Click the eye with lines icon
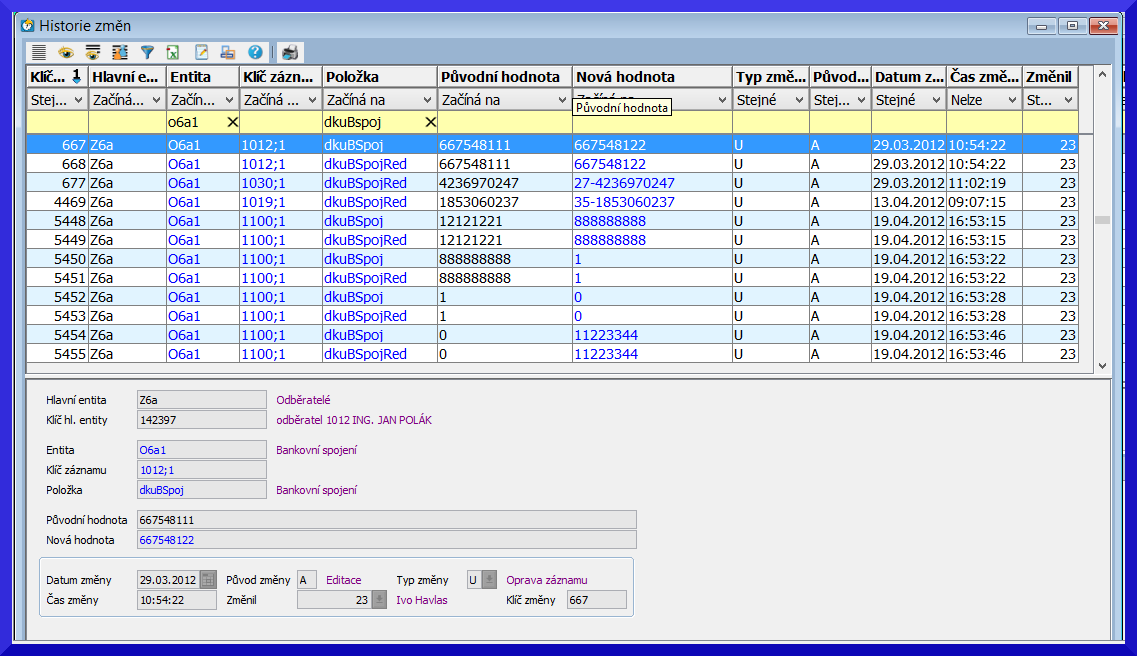 pyautogui.click(x=93, y=52)
